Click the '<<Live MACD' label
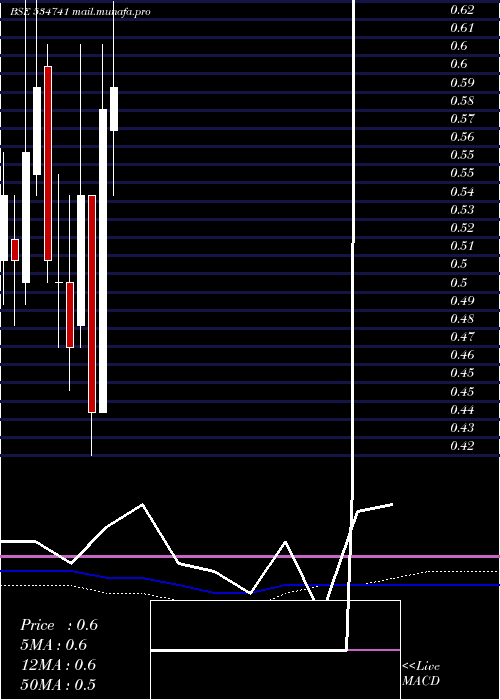 coord(421,674)
